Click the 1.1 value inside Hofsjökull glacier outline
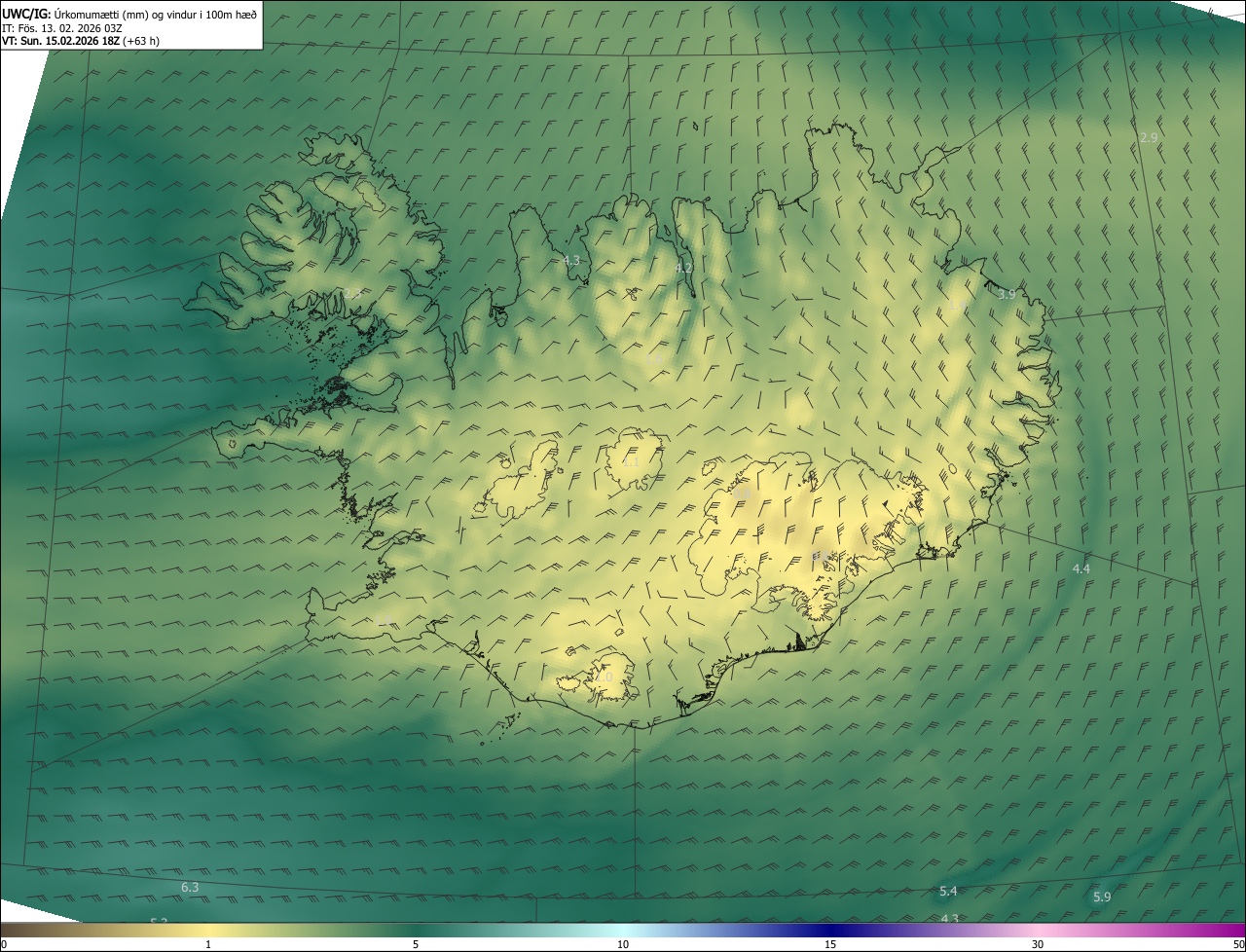The width and height of the screenshot is (1246, 952). (630, 461)
